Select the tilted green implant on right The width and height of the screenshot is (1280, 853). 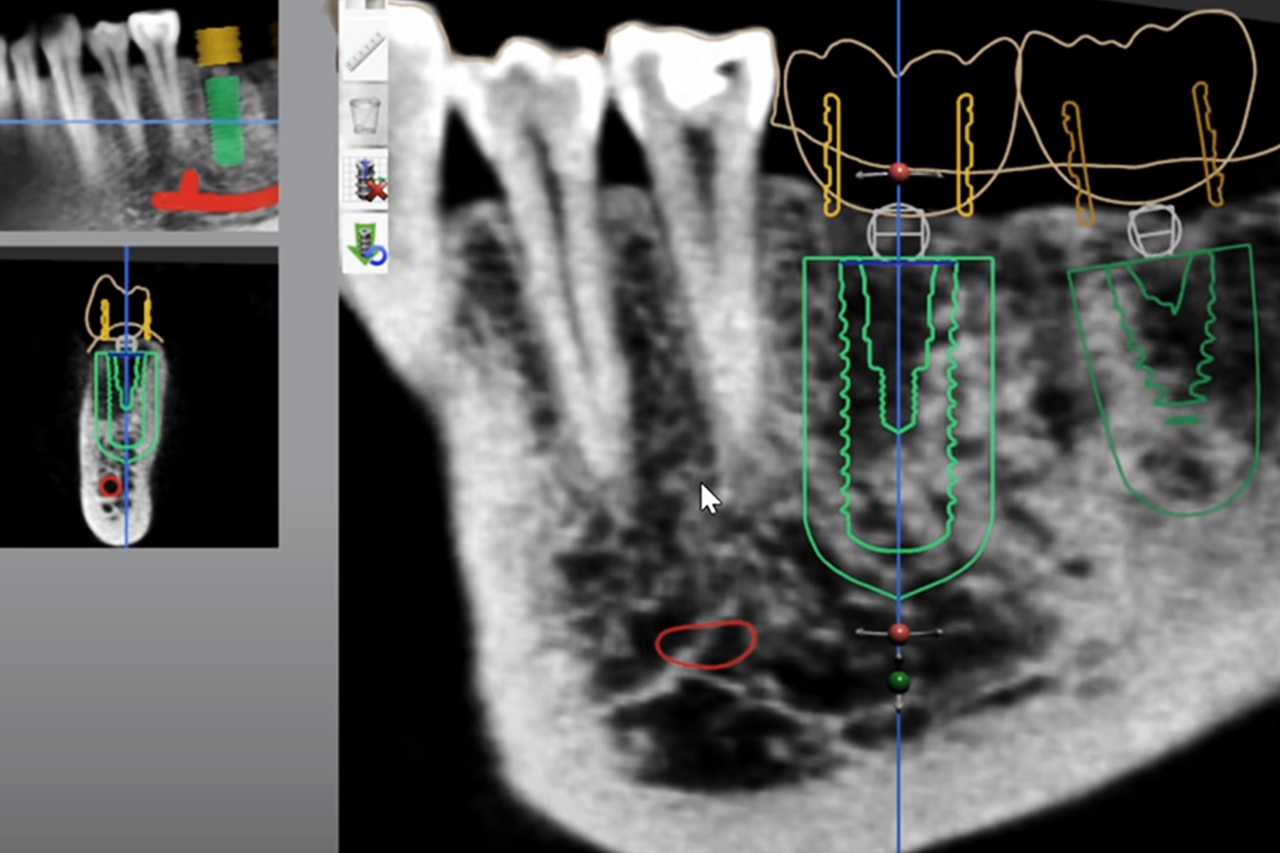click(x=1165, y=379)
